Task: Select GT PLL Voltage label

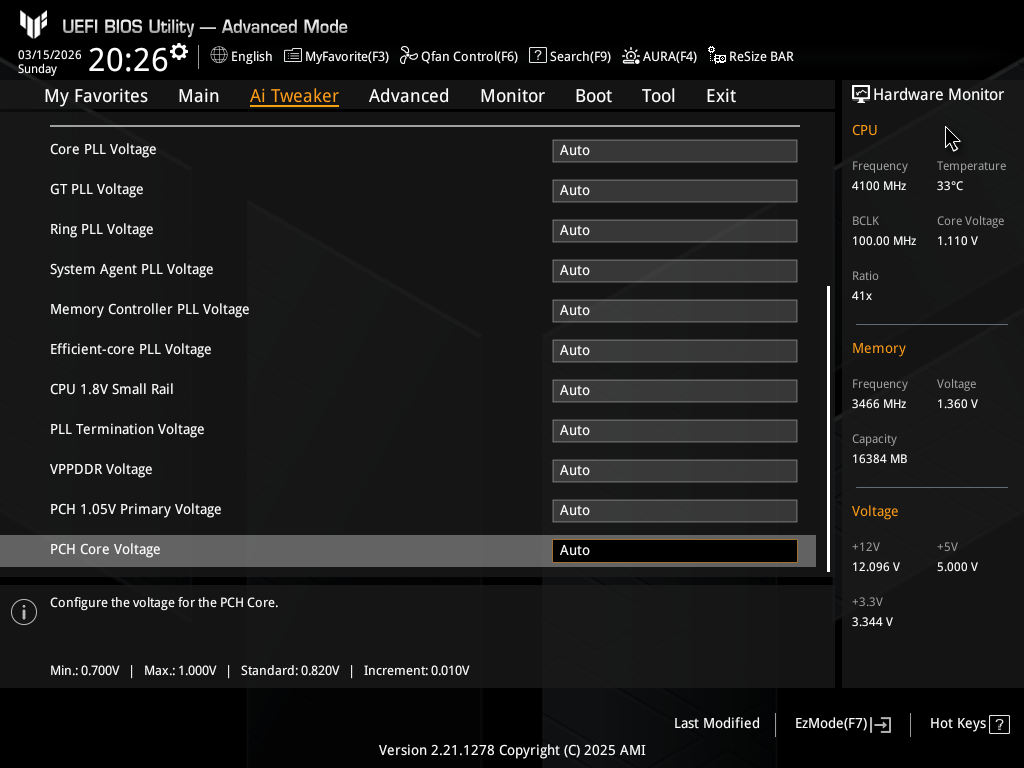Action: point(97,189)
